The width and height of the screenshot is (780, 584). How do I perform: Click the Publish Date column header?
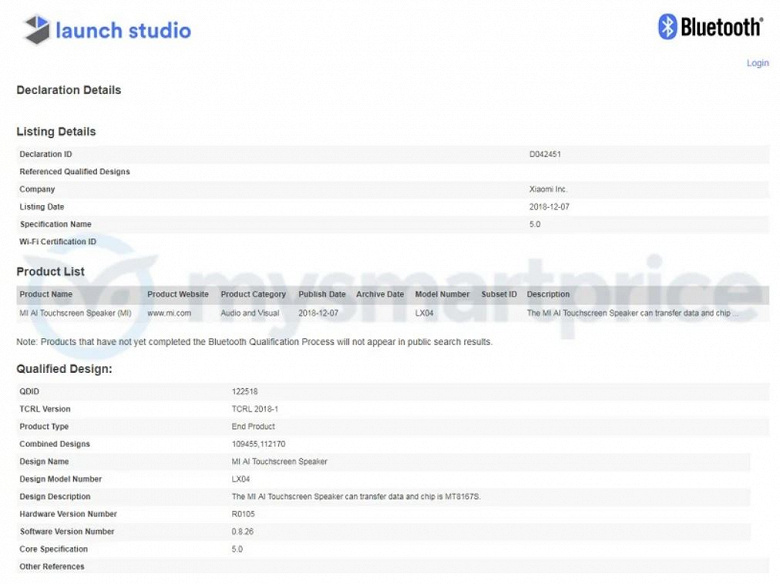pos(322,294)
